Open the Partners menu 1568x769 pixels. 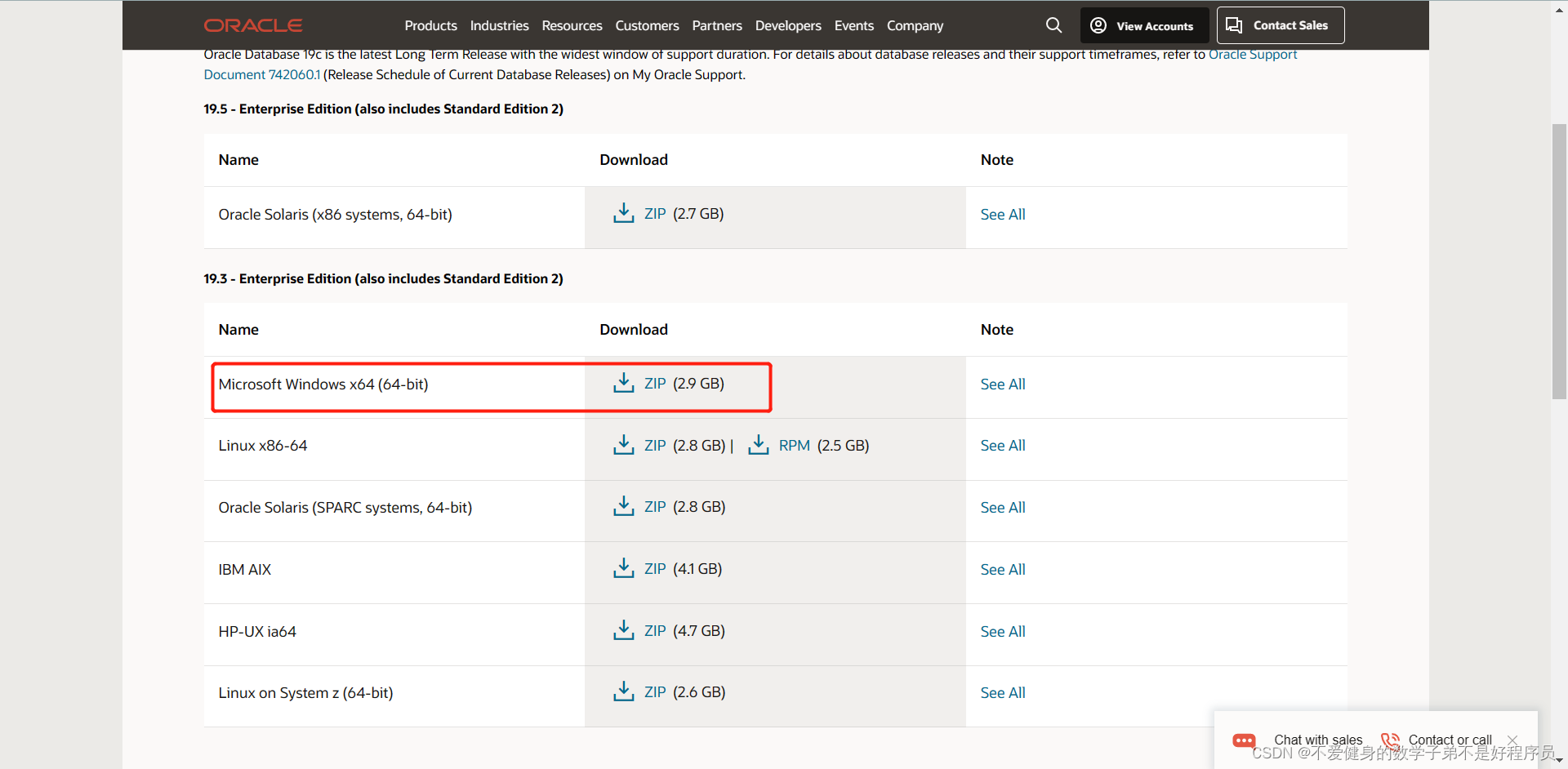click(717, 25)
